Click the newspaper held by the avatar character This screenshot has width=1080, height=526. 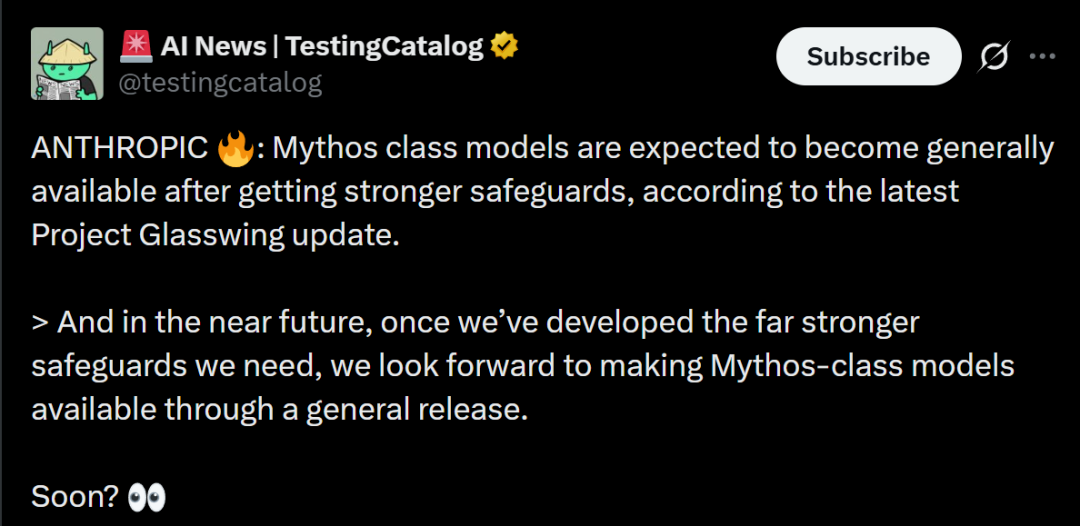point(56,86)
